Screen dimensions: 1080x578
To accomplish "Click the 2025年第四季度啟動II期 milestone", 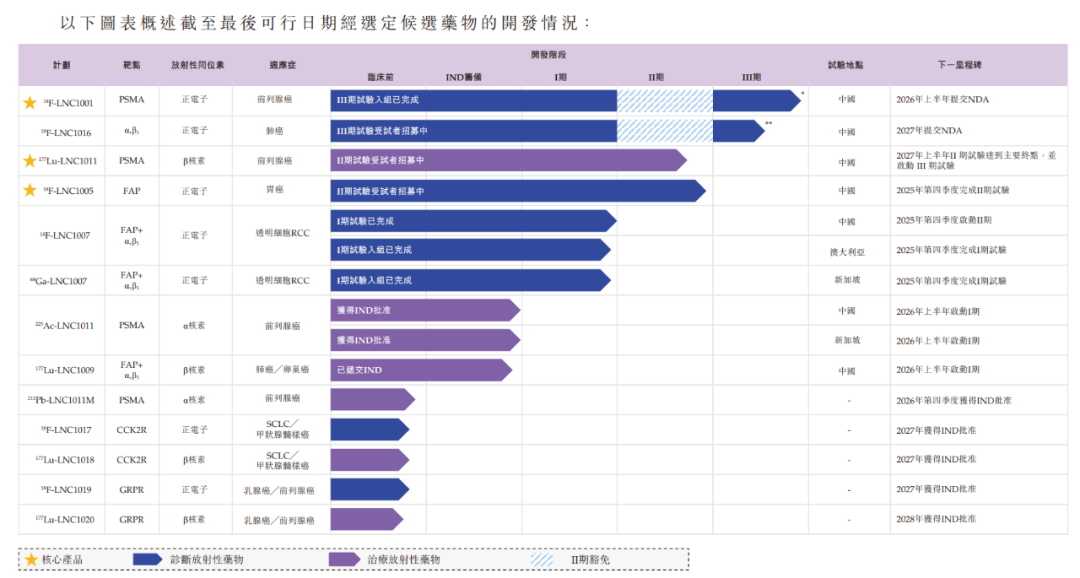I will [944, 220].
